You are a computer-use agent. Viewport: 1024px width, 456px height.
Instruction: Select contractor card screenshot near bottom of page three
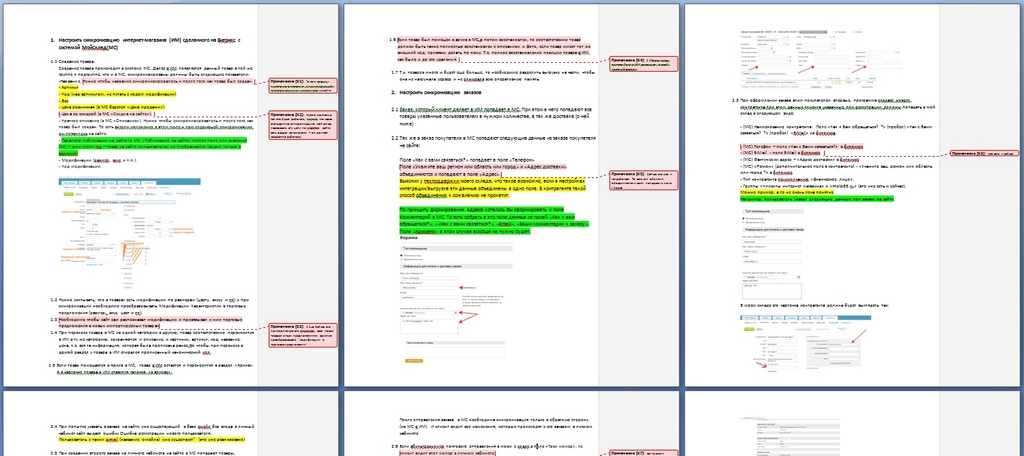(x=805, y=344)
